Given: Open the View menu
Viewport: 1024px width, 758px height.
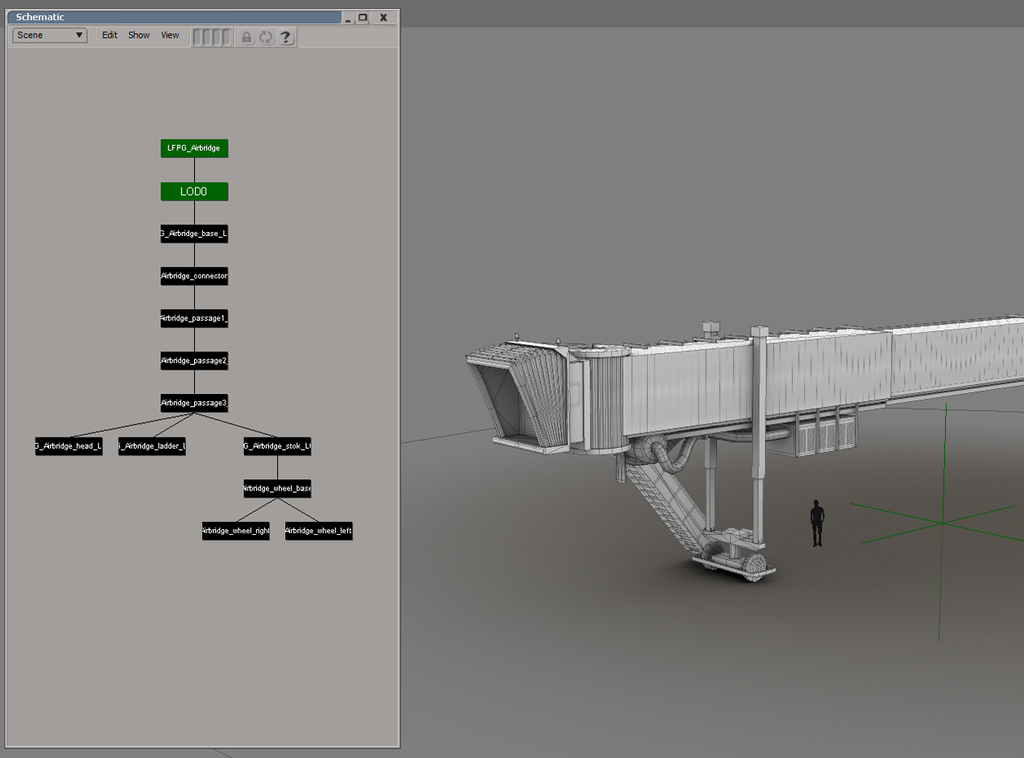Looking at the screenshot, I should tap(169, 35).
